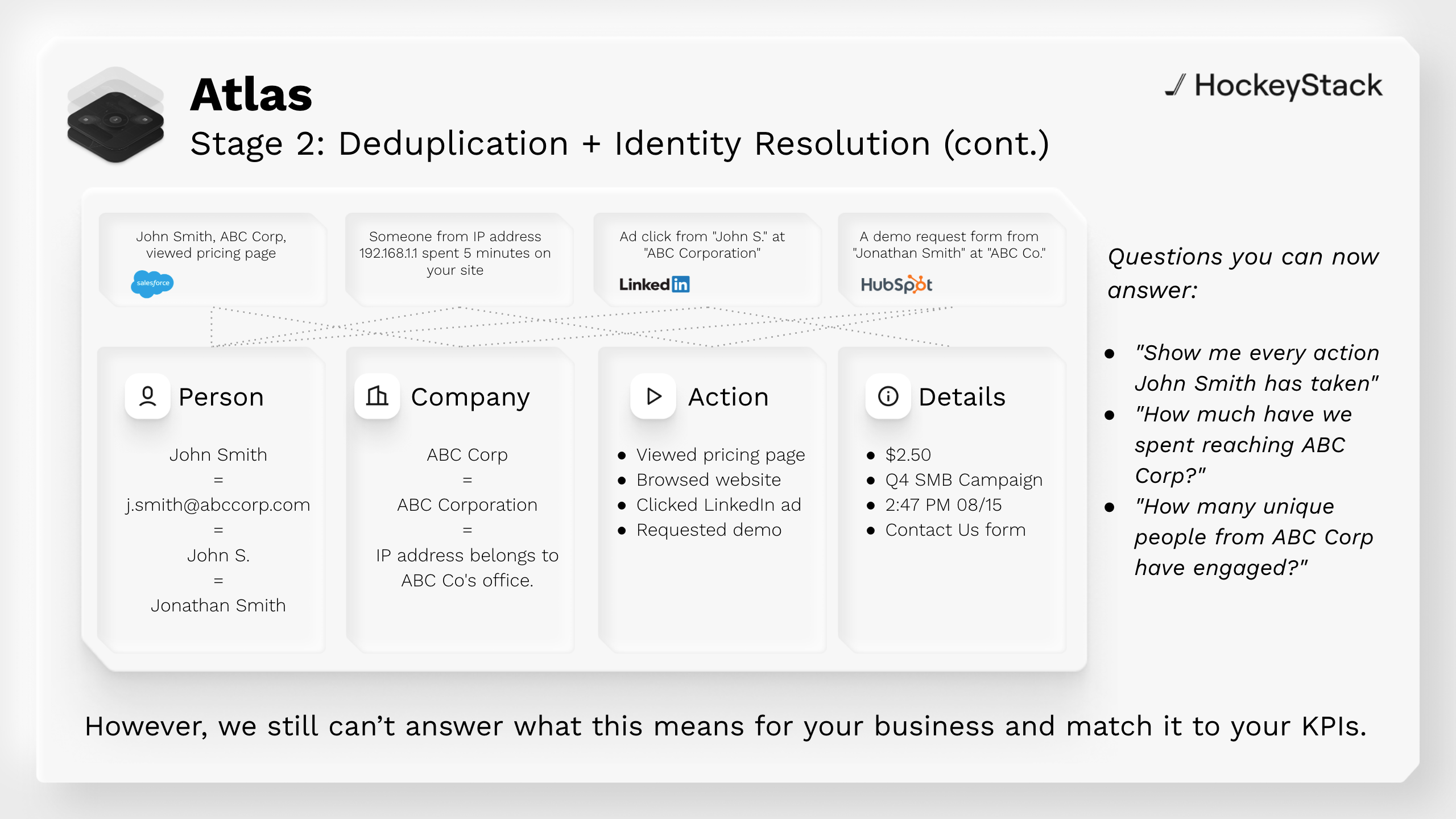
Task: Click the Atlas stacked-layers logo icon
Action: (115, 115)
